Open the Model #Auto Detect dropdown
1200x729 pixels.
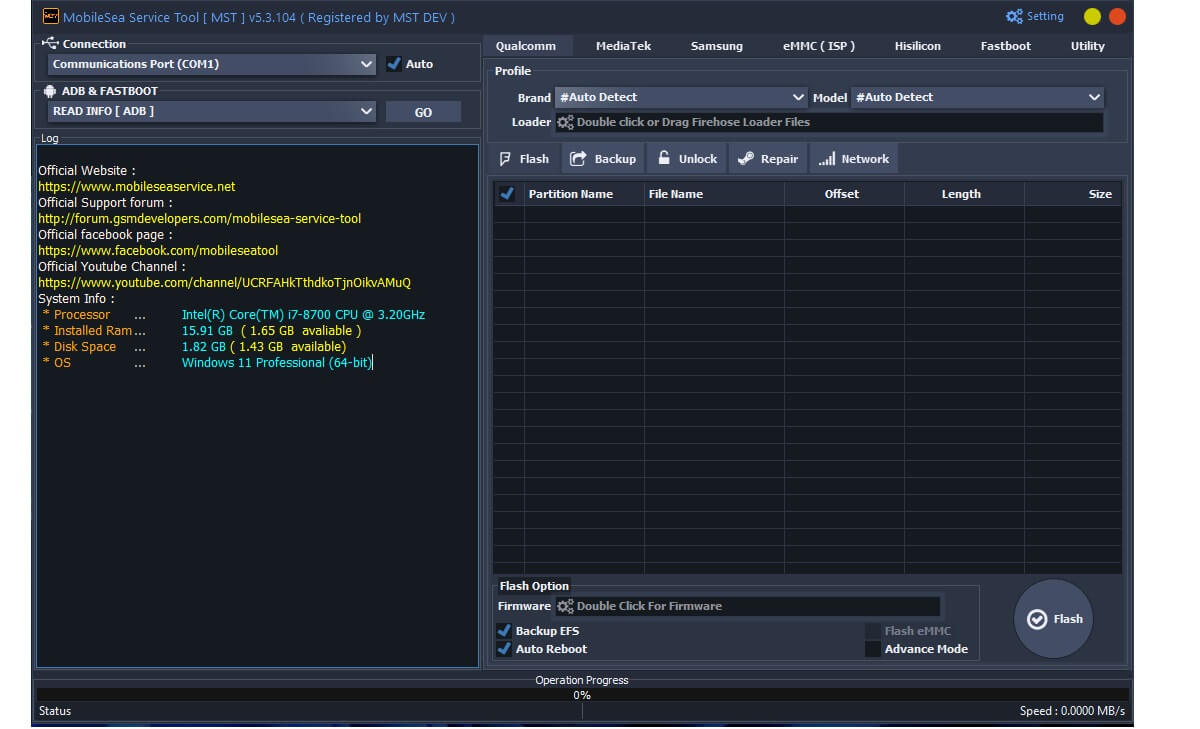click(x=977, y=97)
